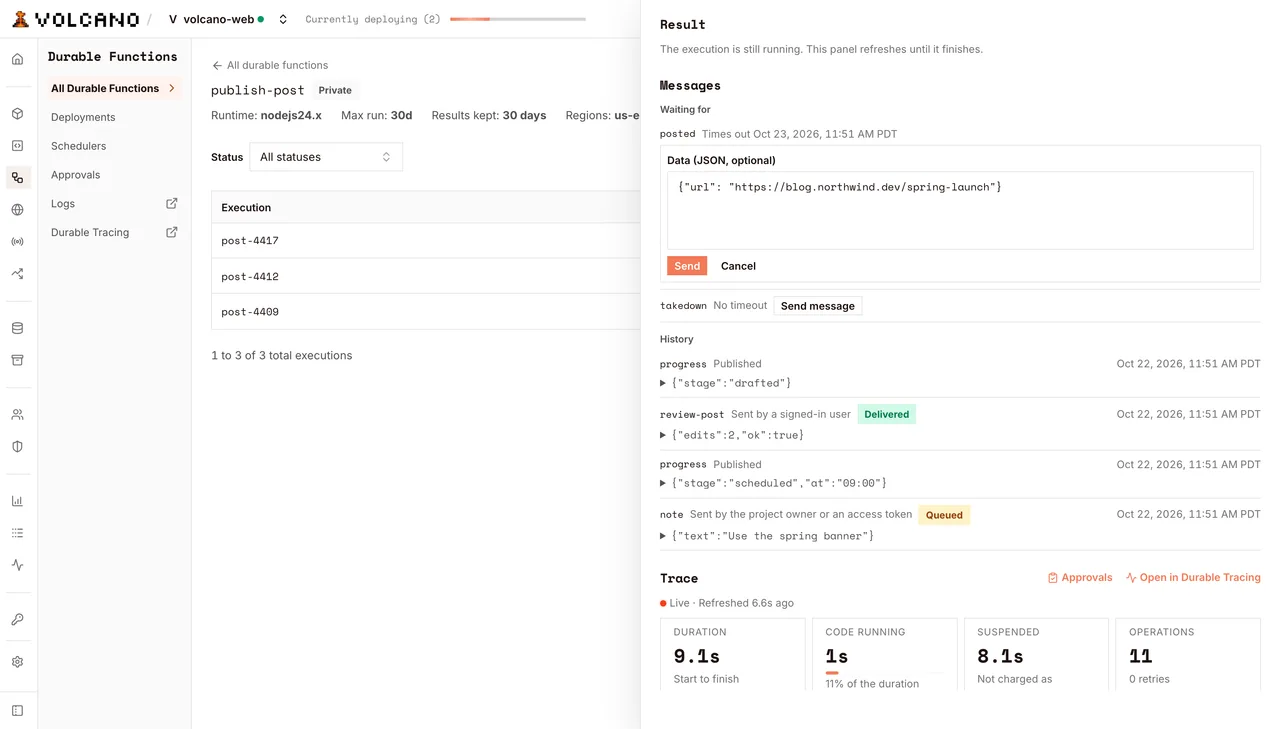Open Approvals in the side menu
This screenshot has width=1280, height=729.
pos(76,175)
